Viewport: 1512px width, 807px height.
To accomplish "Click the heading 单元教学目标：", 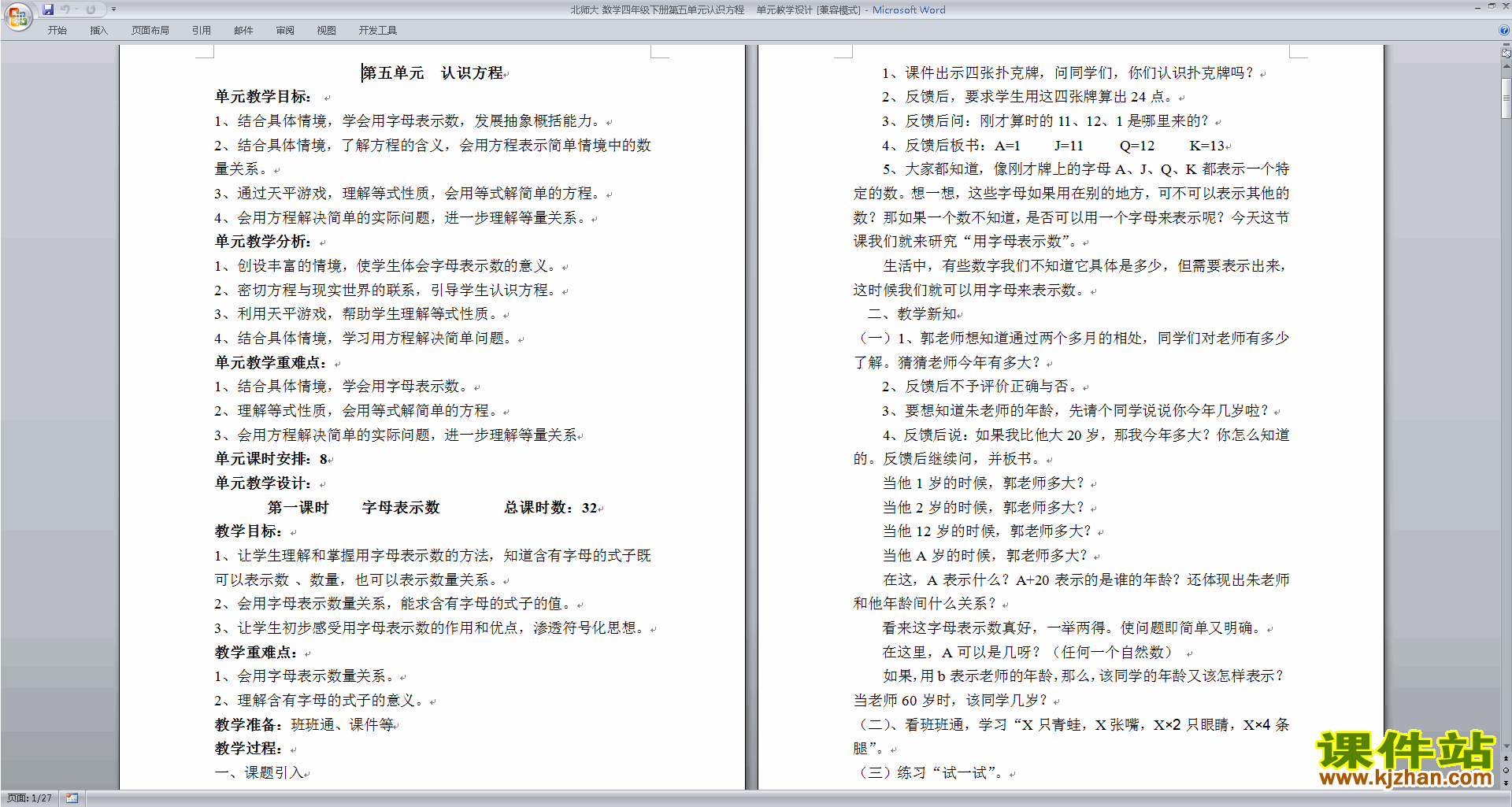I will pos(263,97).
